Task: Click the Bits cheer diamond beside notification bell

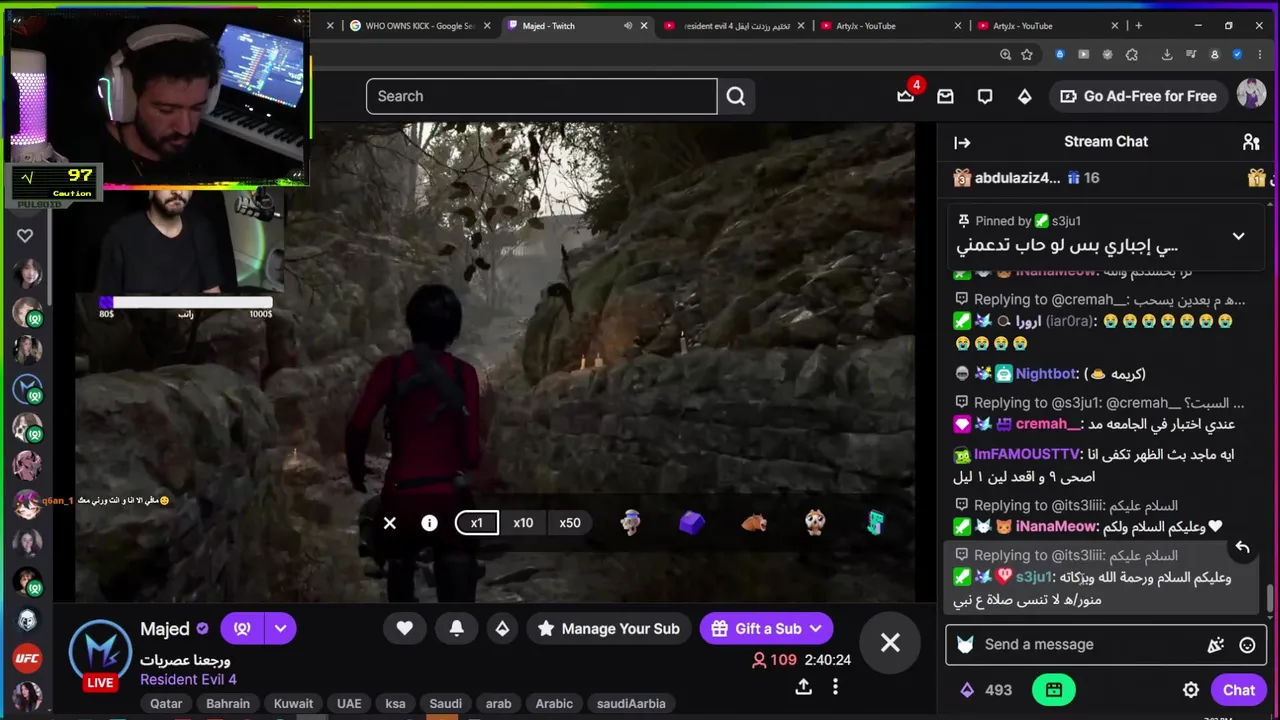Action: pos(502,628)
